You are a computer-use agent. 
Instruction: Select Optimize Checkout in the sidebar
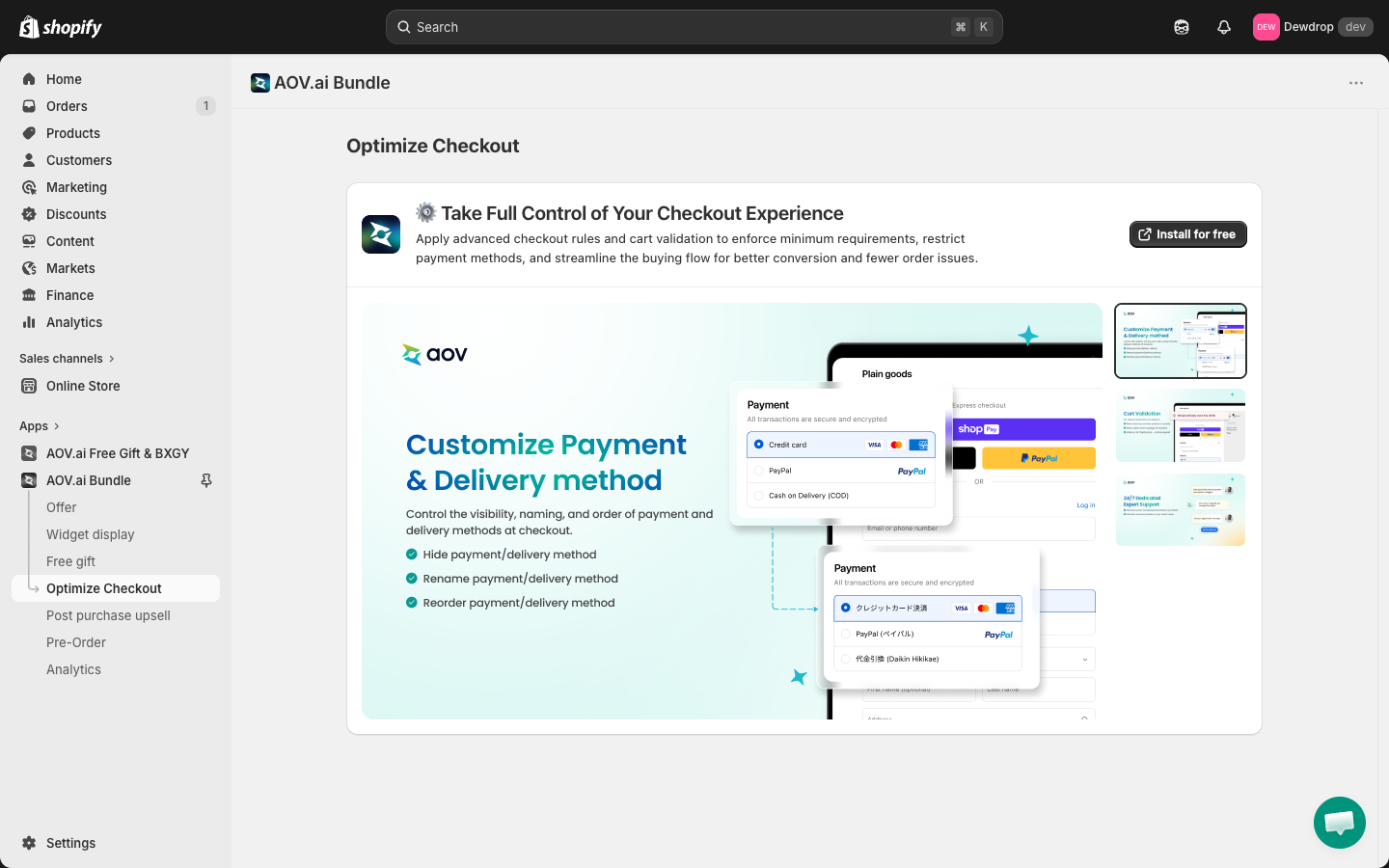coord(116,588)
